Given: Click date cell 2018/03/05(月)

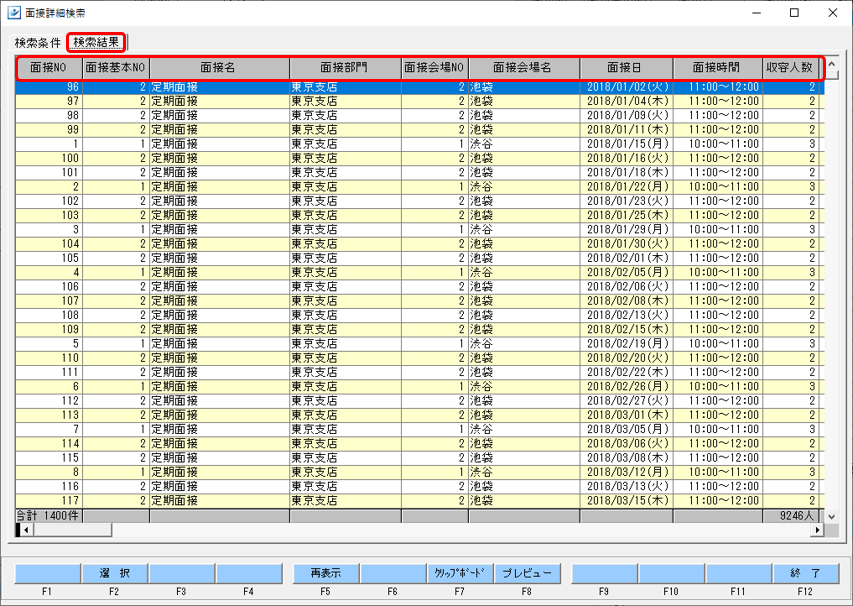Looking at the screenshot, I should pos(627,429).
